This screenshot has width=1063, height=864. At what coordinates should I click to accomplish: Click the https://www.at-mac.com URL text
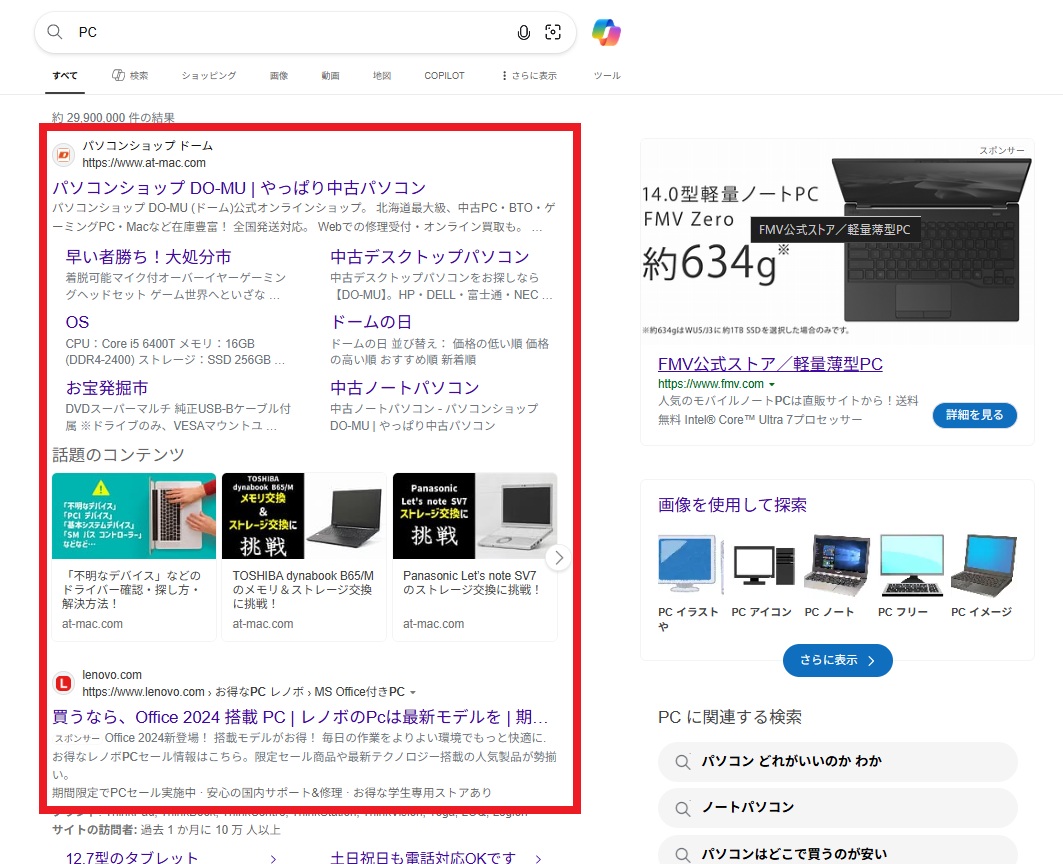(144, 163)
